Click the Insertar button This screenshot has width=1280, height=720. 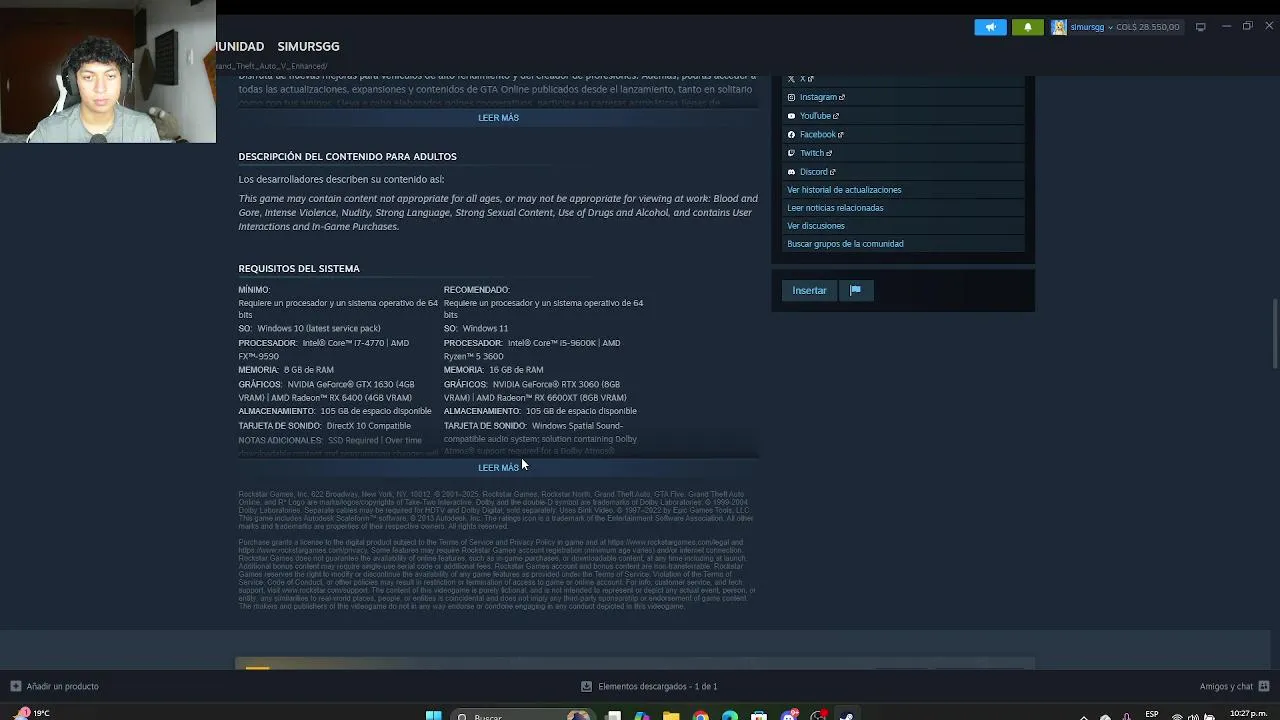coord(809,291)
